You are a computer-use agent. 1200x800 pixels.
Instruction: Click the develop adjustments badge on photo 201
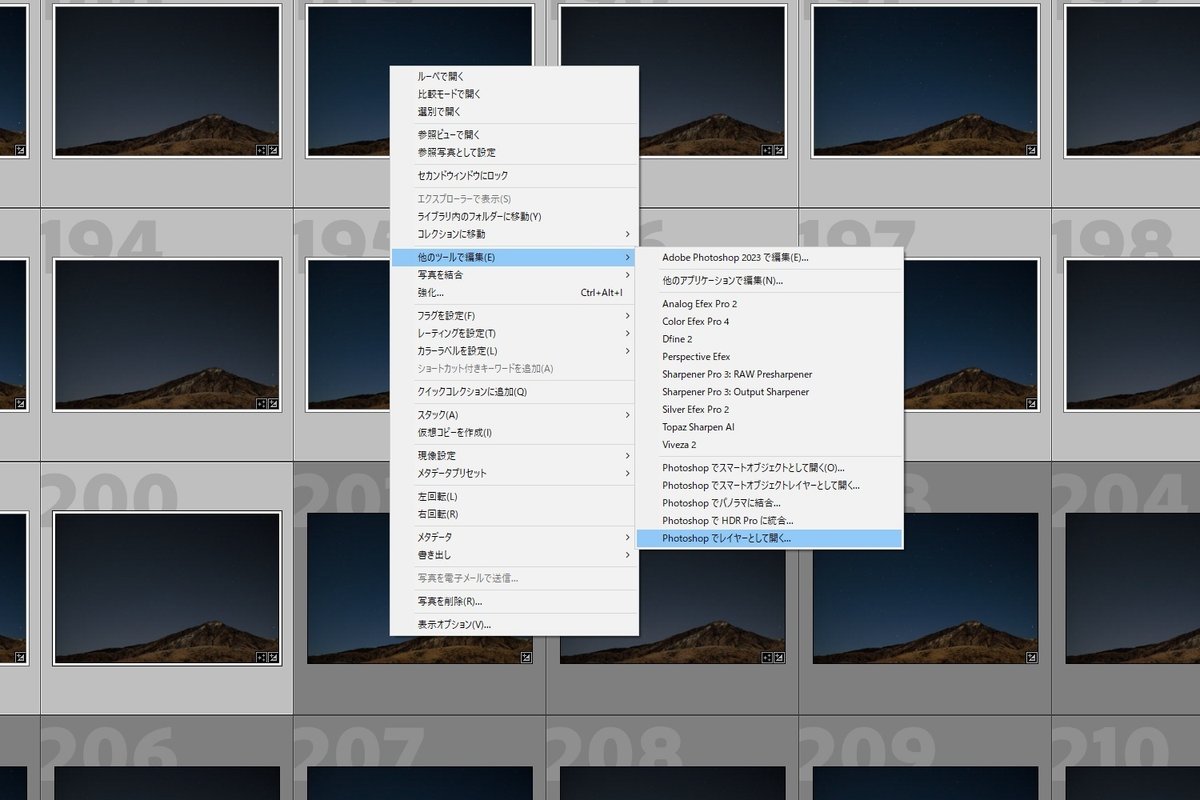tap(526, 657)
